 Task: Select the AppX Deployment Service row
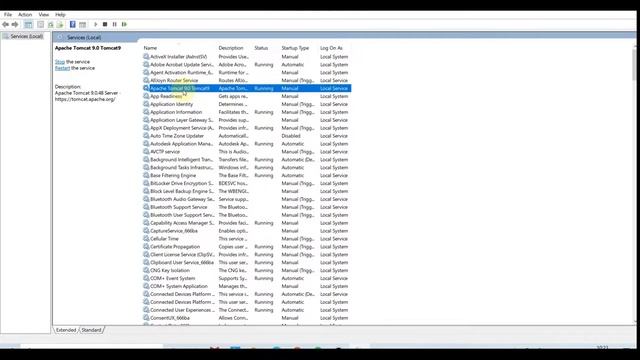(x=247, y=128)
